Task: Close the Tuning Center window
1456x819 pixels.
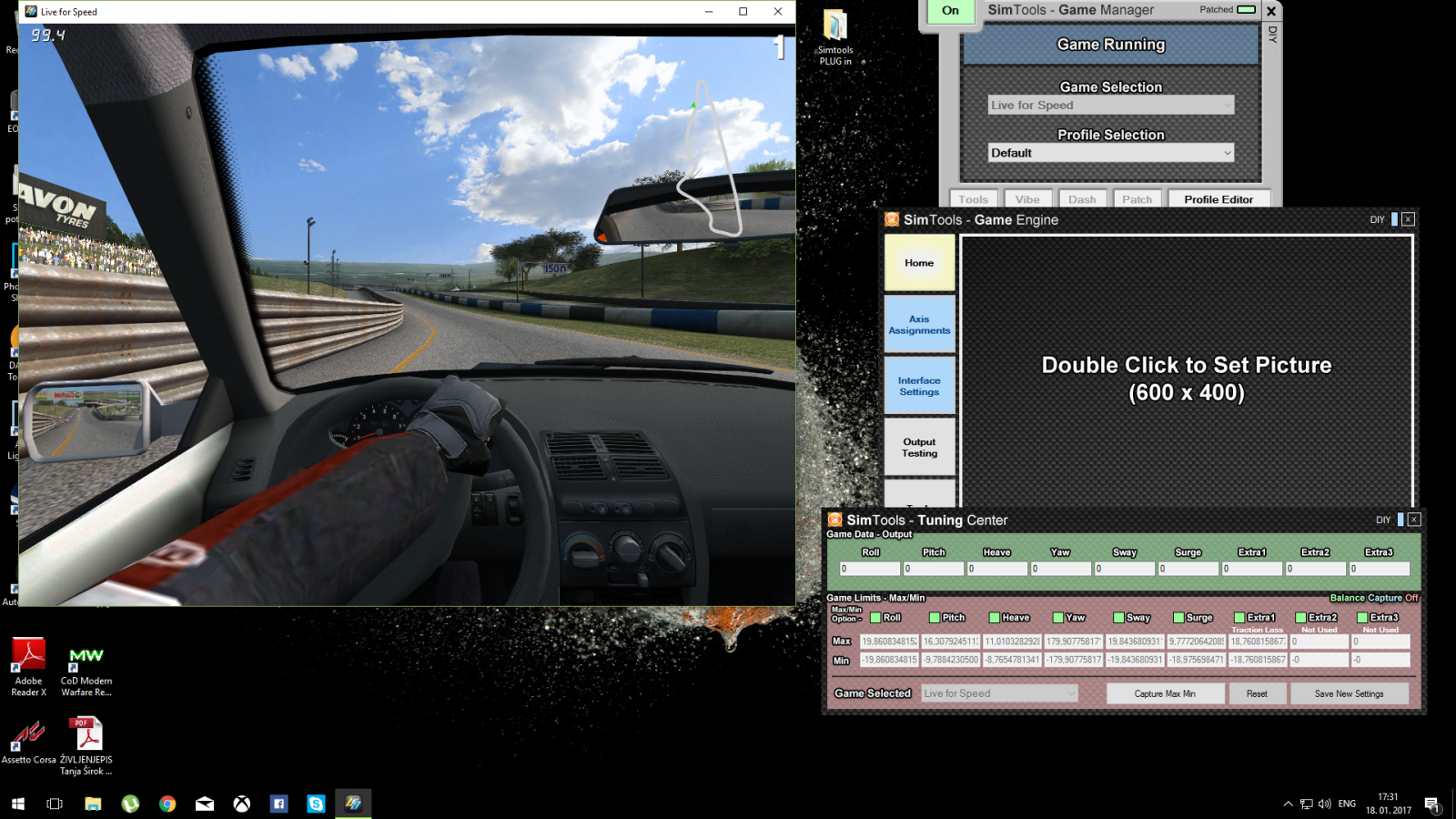Action: [x=1414, y=520]
